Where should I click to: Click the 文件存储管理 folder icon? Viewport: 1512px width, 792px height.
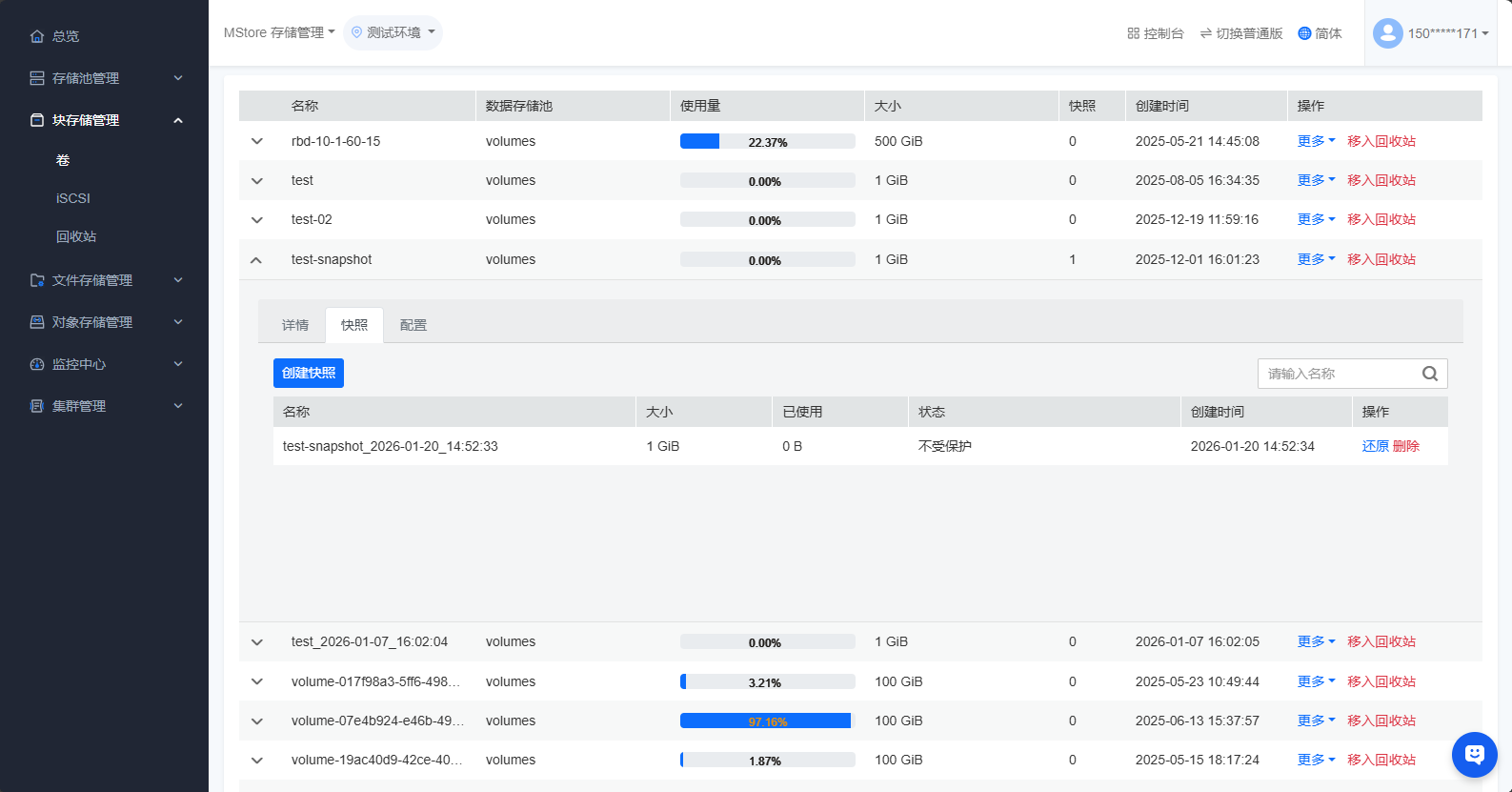click(x=37, y=280)
